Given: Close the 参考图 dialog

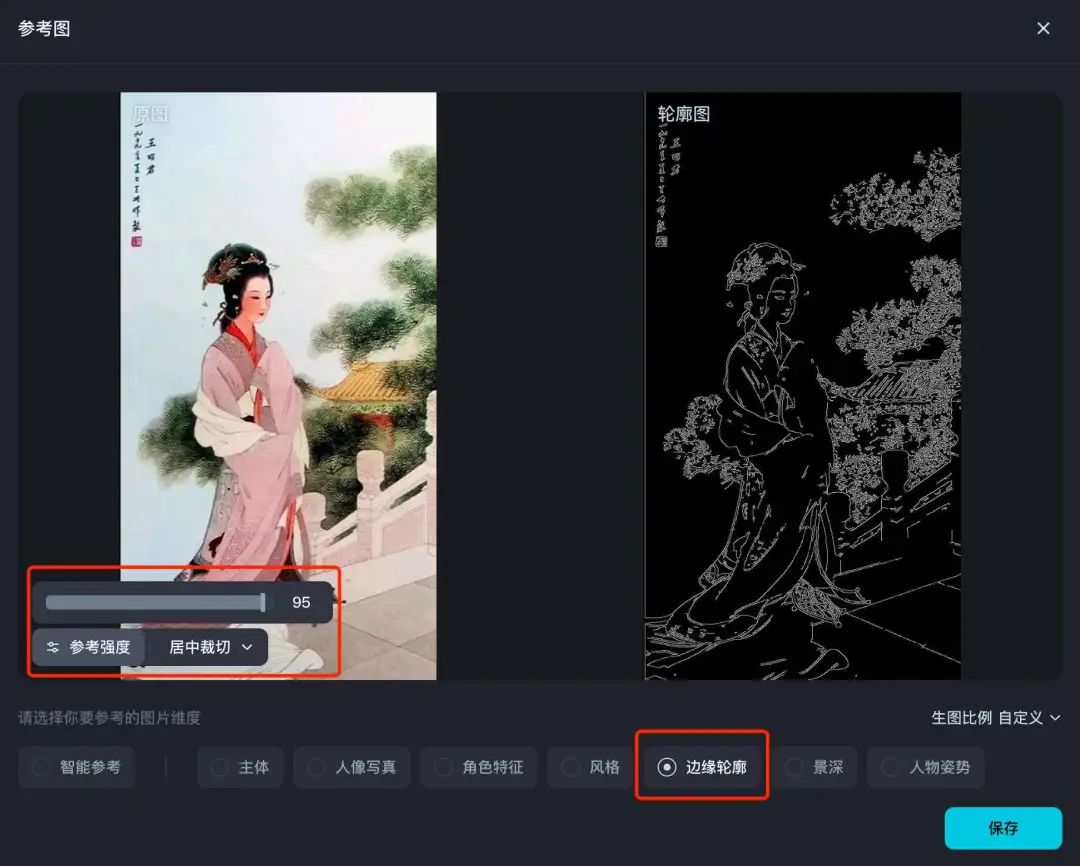Looking at the screenshot, I should point(1043,28).
